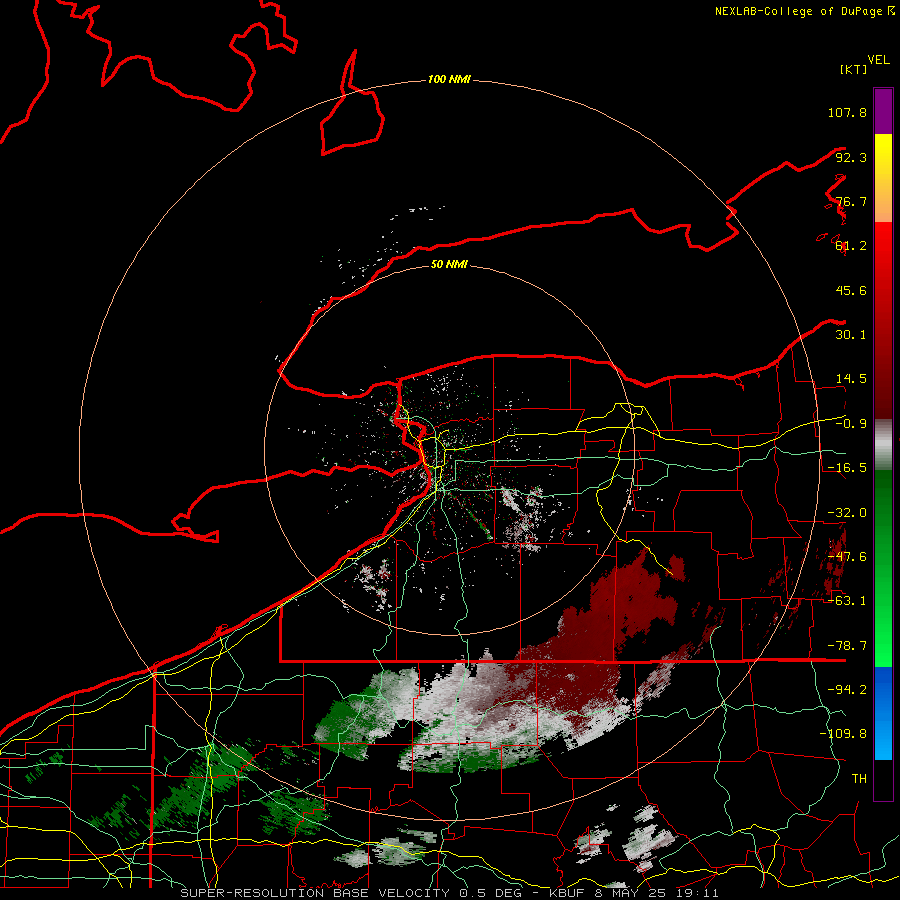Pick the gray near-zero segment of the color bar

[x=883, y=445]
